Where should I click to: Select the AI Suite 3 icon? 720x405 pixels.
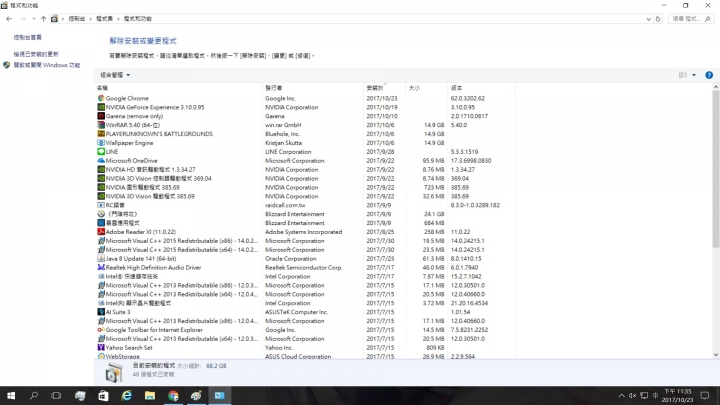[x=101, y=312]
